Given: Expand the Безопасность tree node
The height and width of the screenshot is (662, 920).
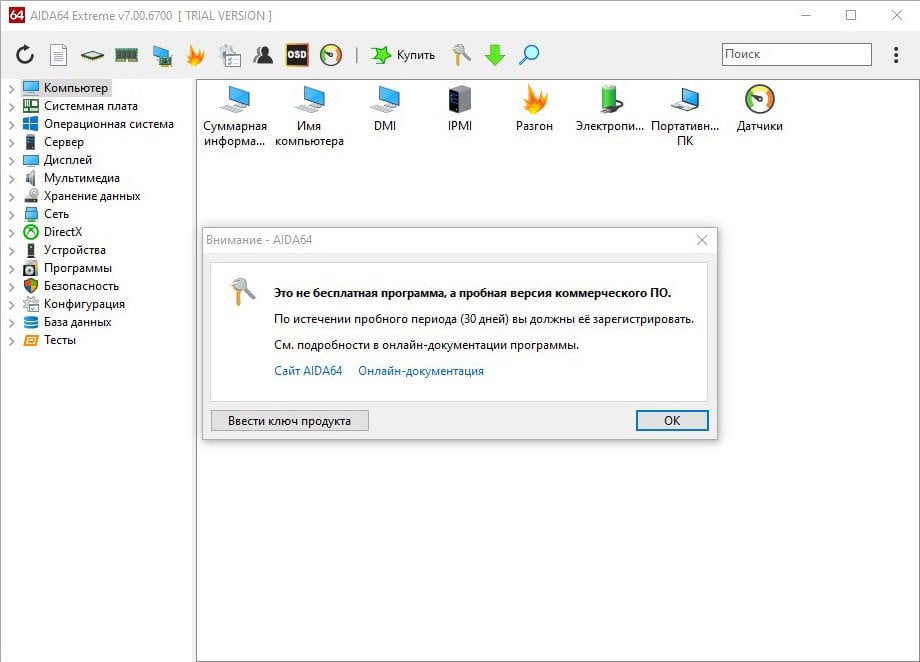Looking at the screenshot, I should click(11, 288).
